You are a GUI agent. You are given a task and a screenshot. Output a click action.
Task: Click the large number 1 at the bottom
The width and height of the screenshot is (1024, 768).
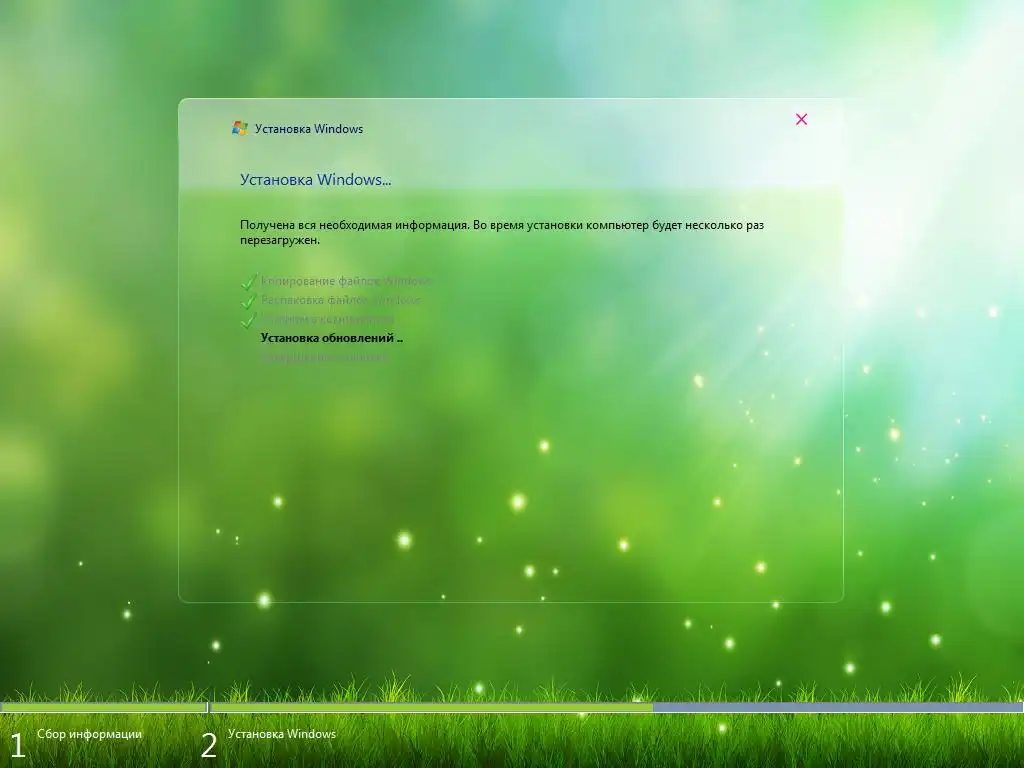tap(17, 746)
